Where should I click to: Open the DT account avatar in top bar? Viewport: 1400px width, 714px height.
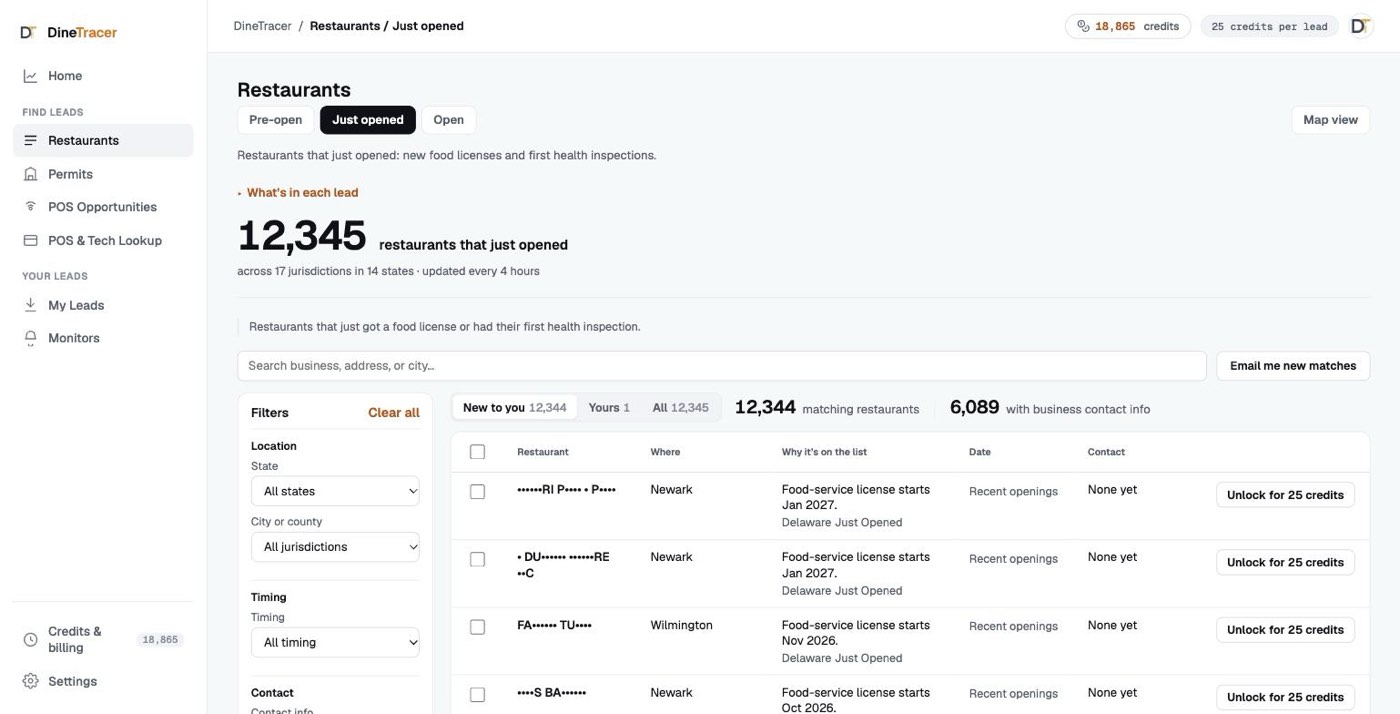point(1360,26)
